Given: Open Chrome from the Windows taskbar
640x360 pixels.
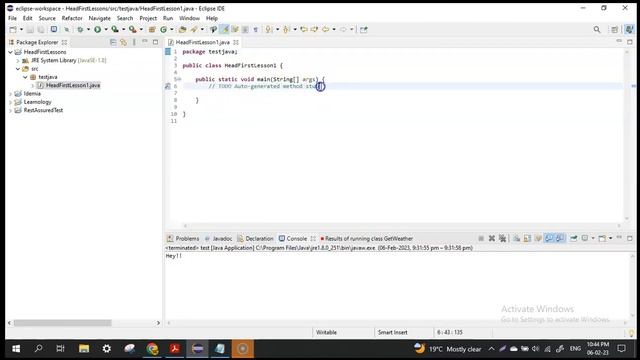Looking at the screenshot, I should click(152, 349).
